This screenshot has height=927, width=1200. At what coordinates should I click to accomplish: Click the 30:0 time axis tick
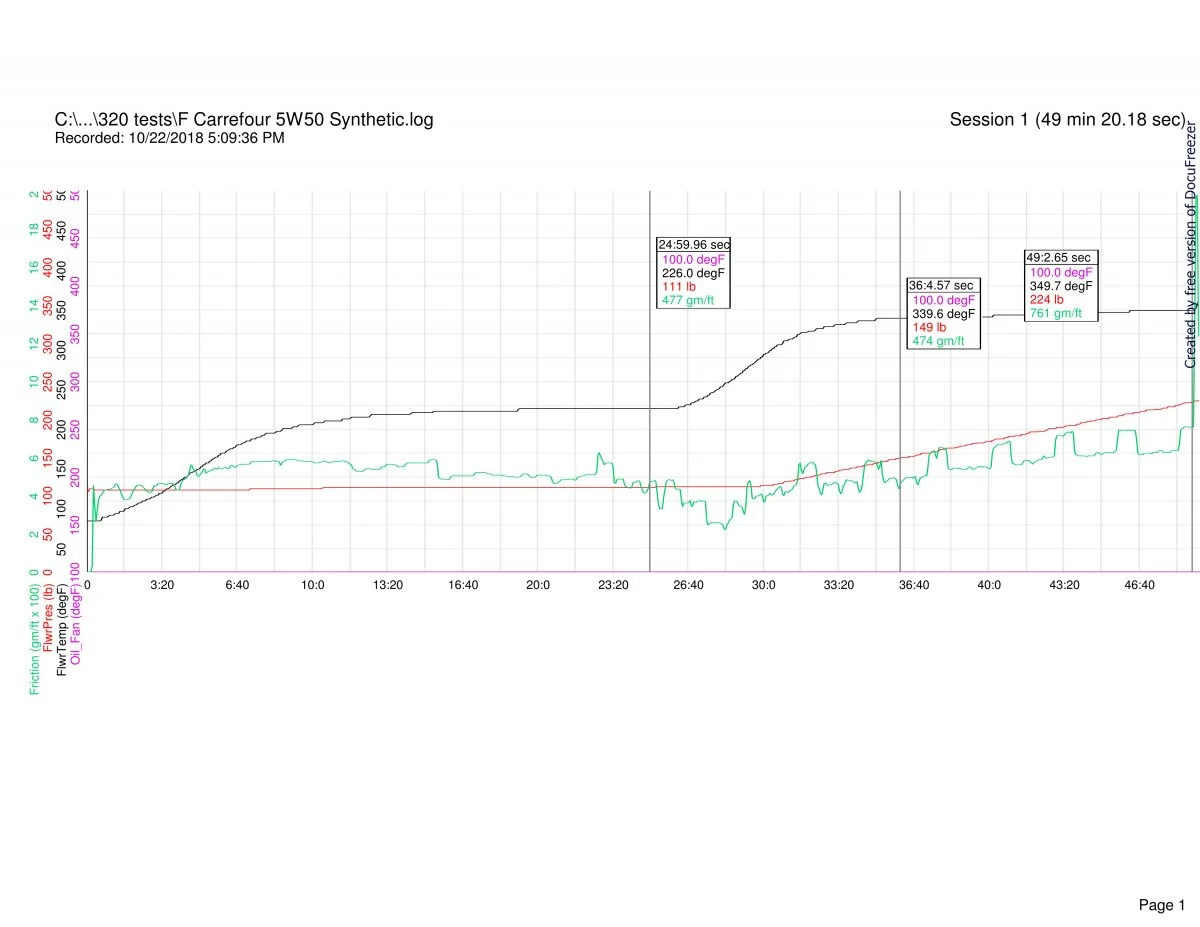coord(764,585)
